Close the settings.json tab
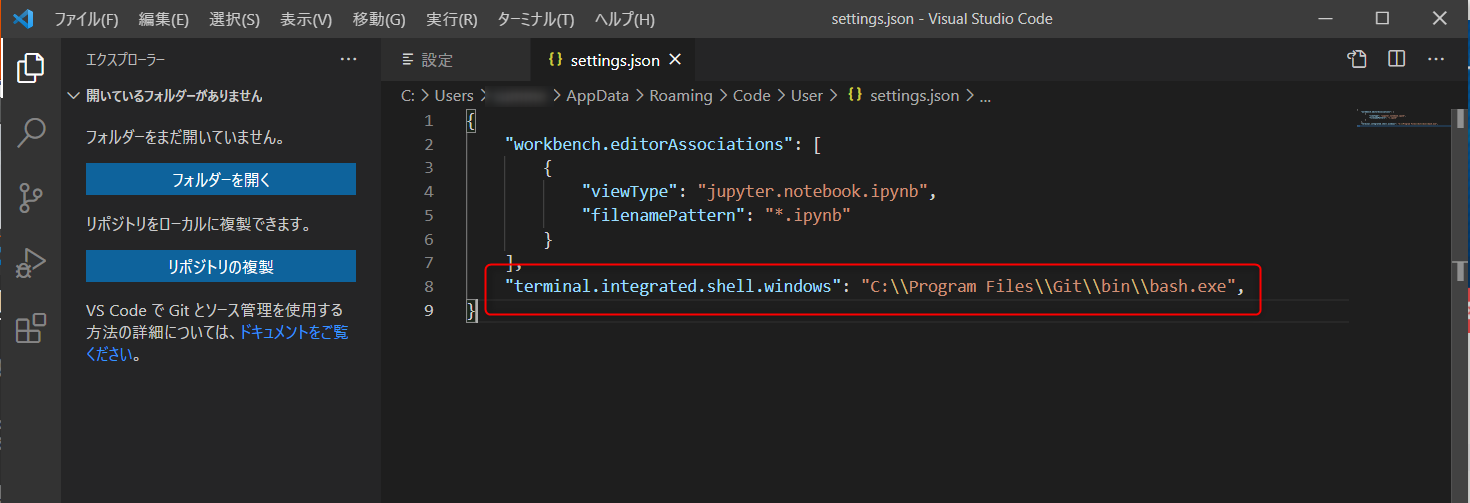 point(675,60)
